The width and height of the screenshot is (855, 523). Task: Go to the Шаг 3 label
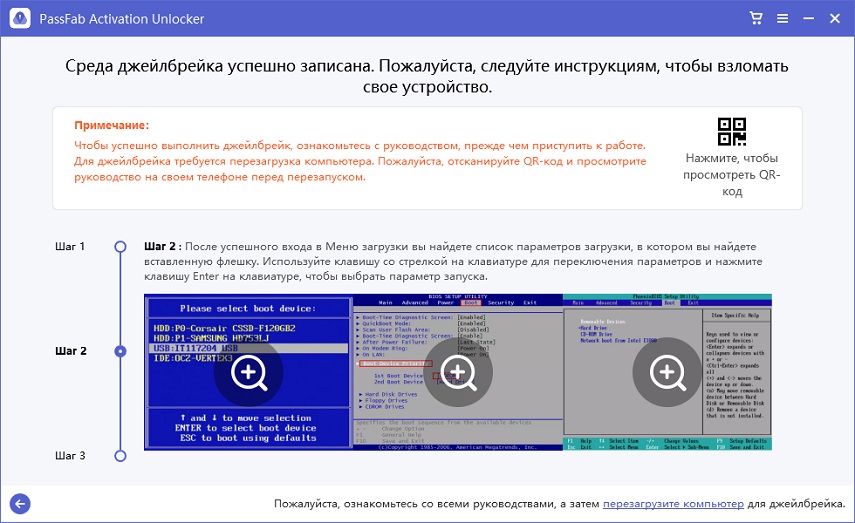[69, 455]
